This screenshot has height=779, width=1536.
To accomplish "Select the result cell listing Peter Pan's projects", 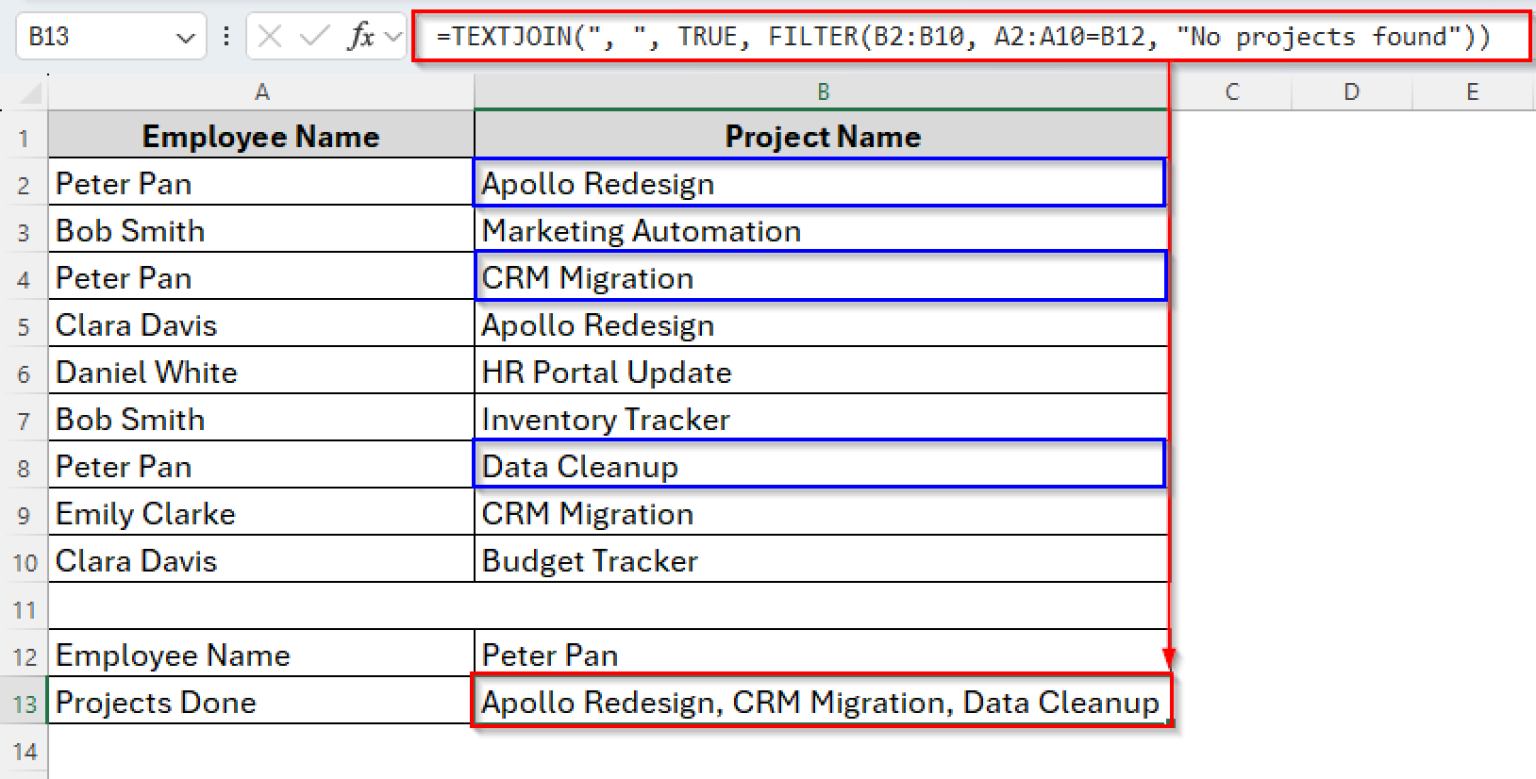I will 821,702.
